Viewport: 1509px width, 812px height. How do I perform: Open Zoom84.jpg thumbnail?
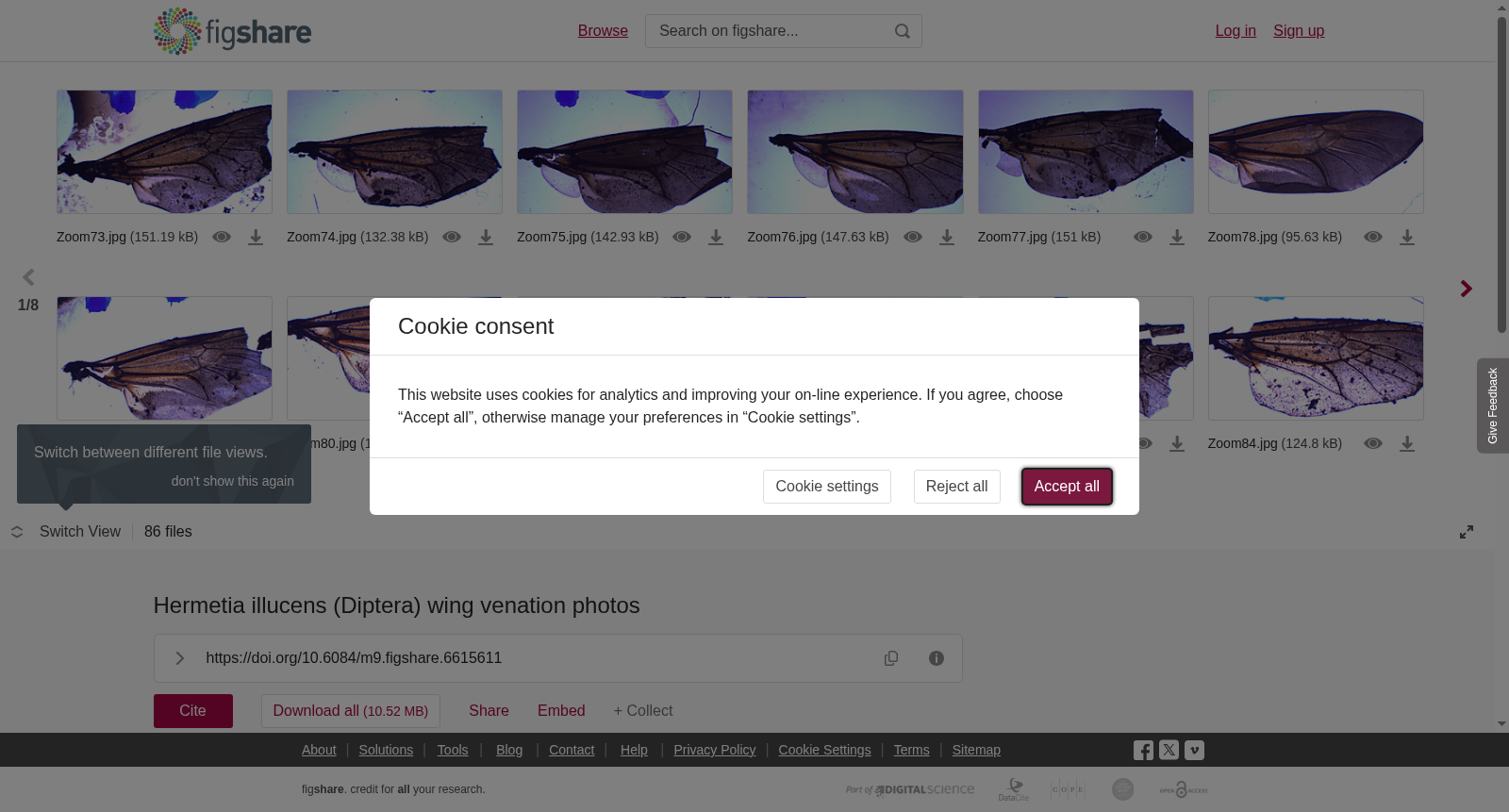click(1316, 358)
